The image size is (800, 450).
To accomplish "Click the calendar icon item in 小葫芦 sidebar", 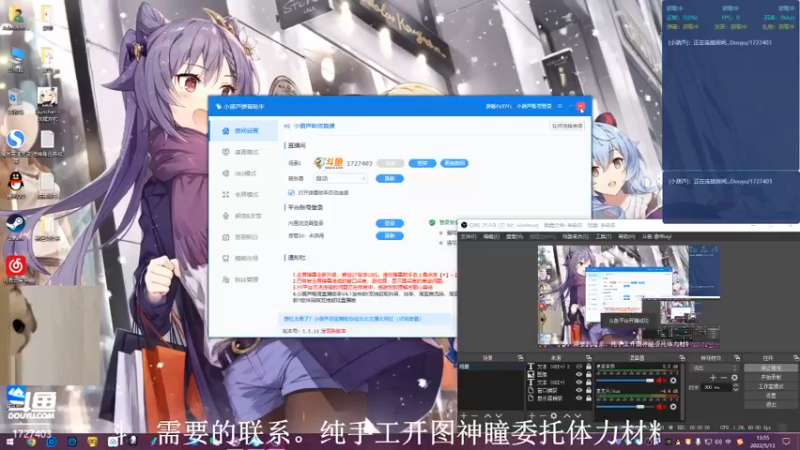I will point(226,237).
